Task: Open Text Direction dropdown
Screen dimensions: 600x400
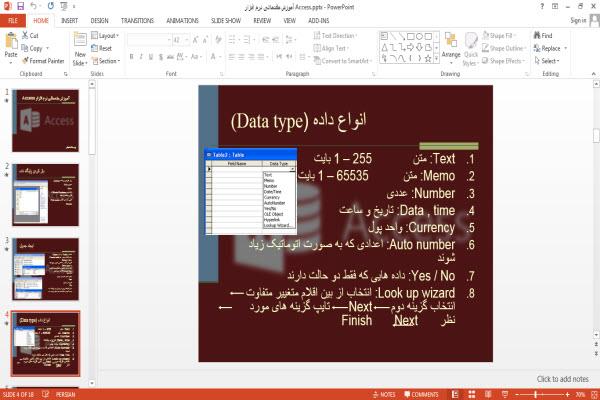Action: tap(335, 36)
